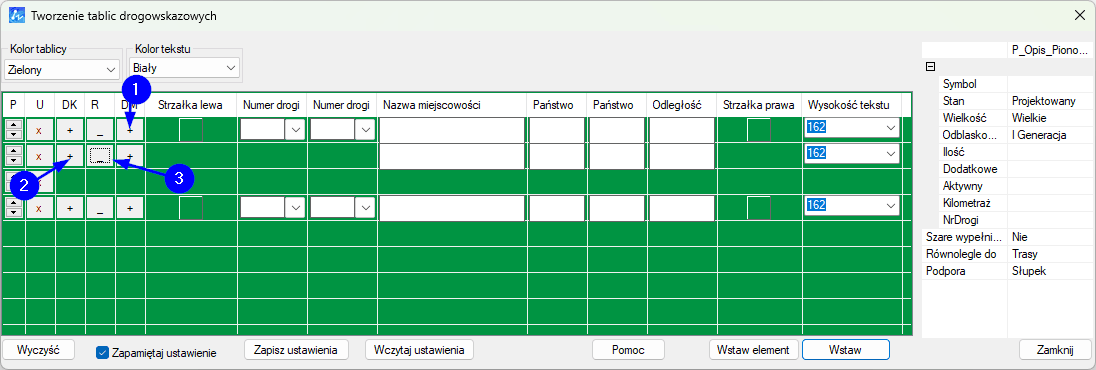Click the move-down arrow in second row's P column
The width and height of the screenshot is (1096, 370).
pos(14,162)
